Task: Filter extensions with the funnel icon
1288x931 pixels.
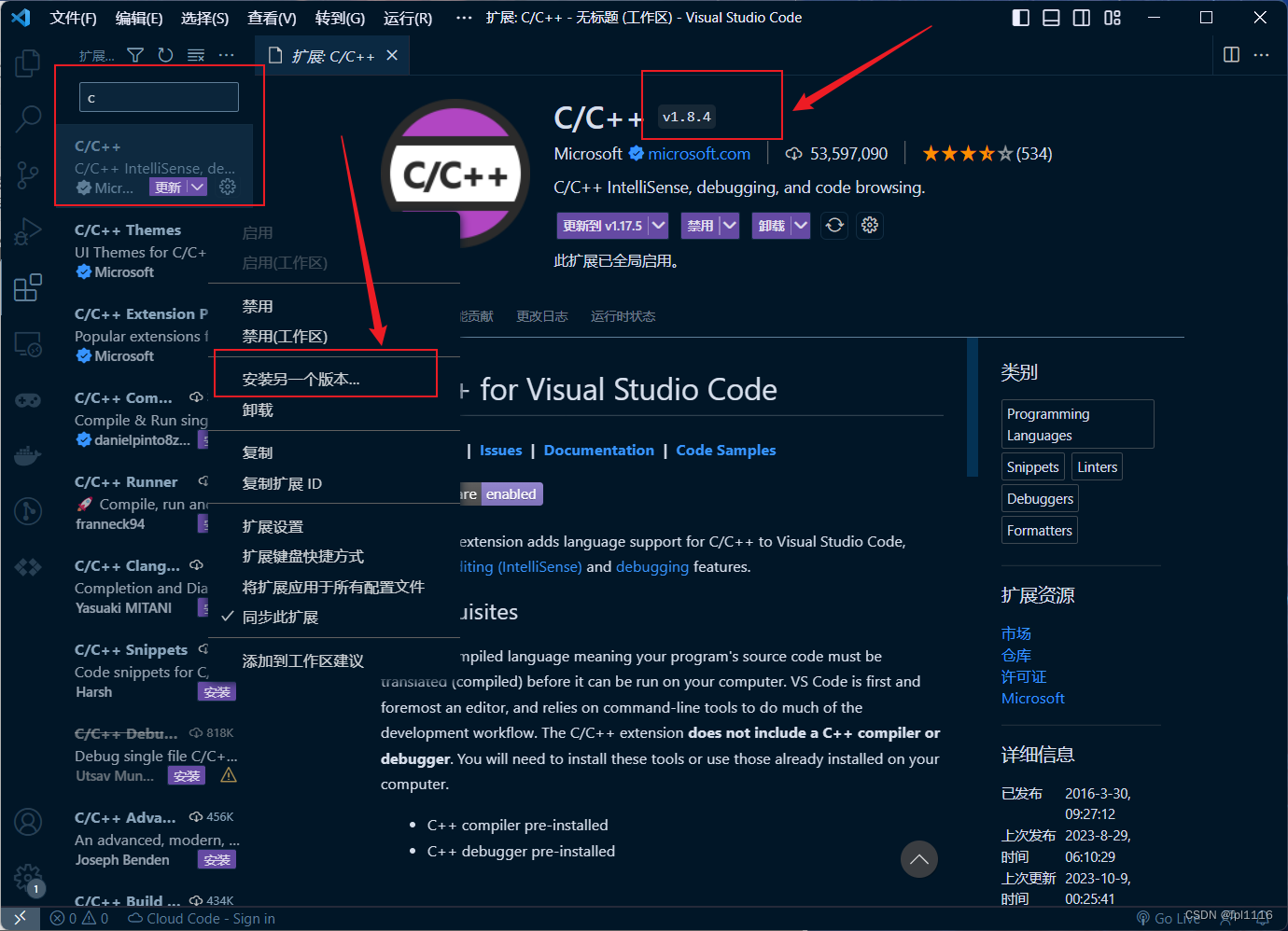Action: tap(135, 56)
